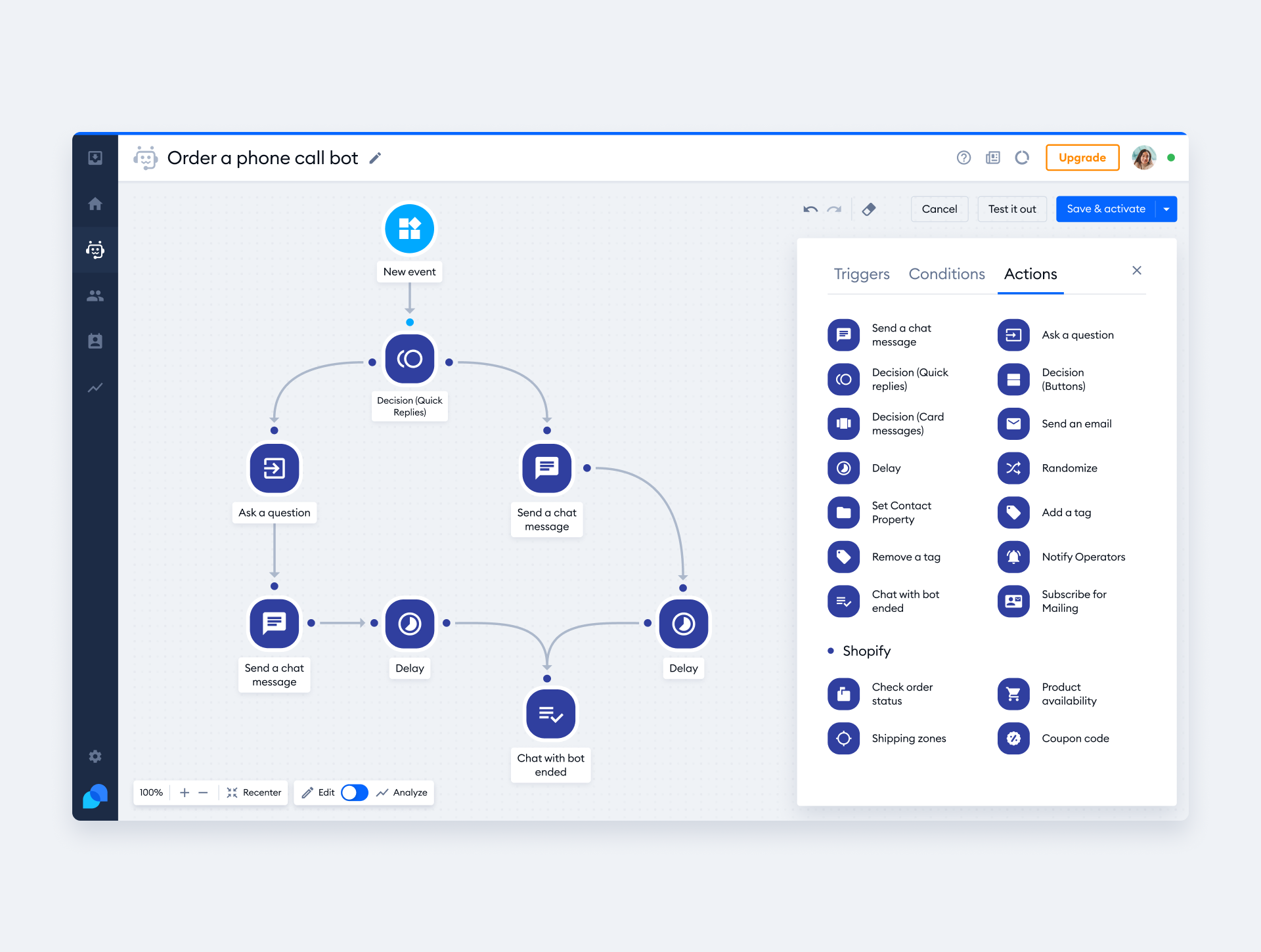Click the Shipping zones icon

(843, 739)
